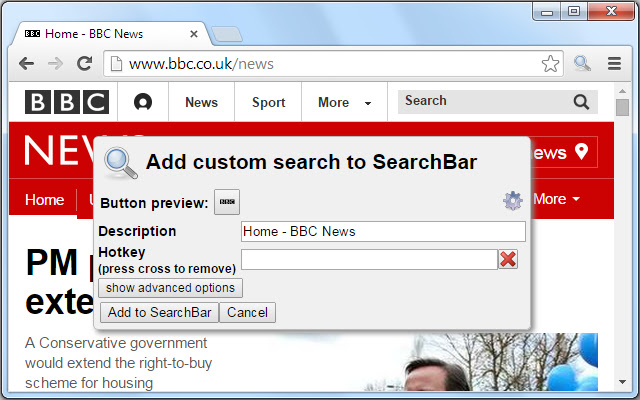Screen dimensions: 640x400
Task: Show advanced options
Action: coord(170,288)
